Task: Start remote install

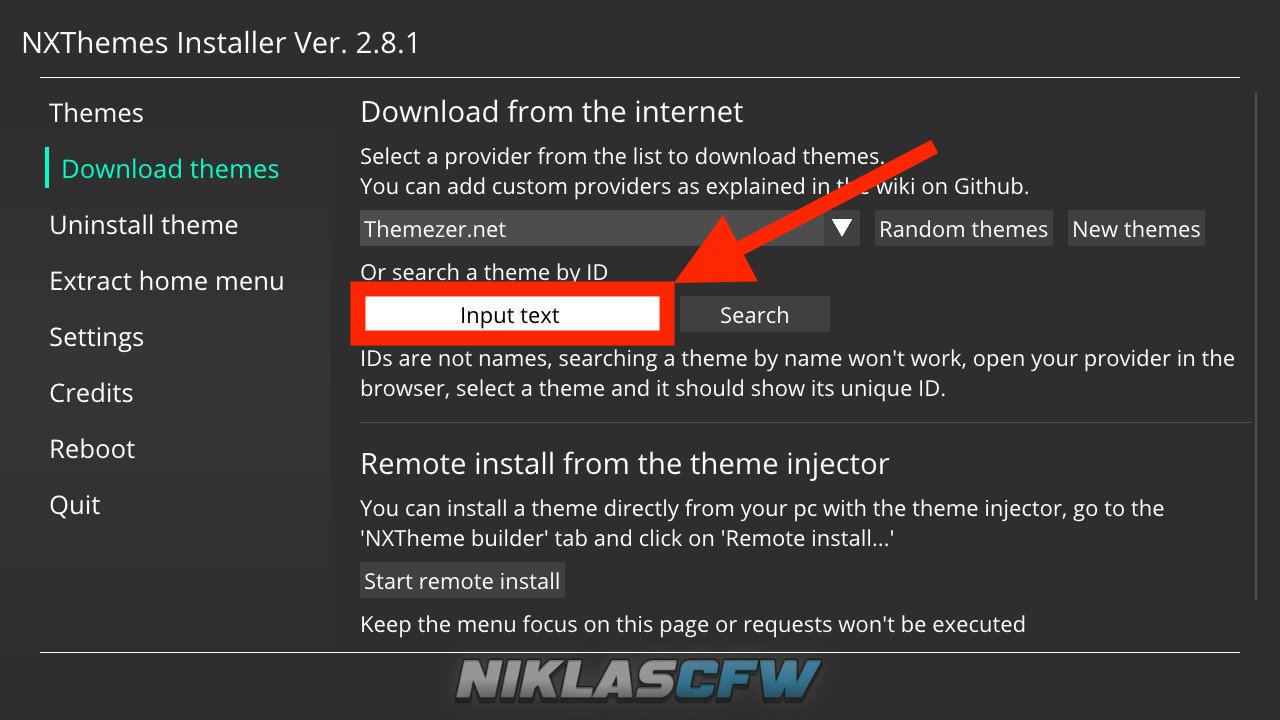Action: [462, 580]
